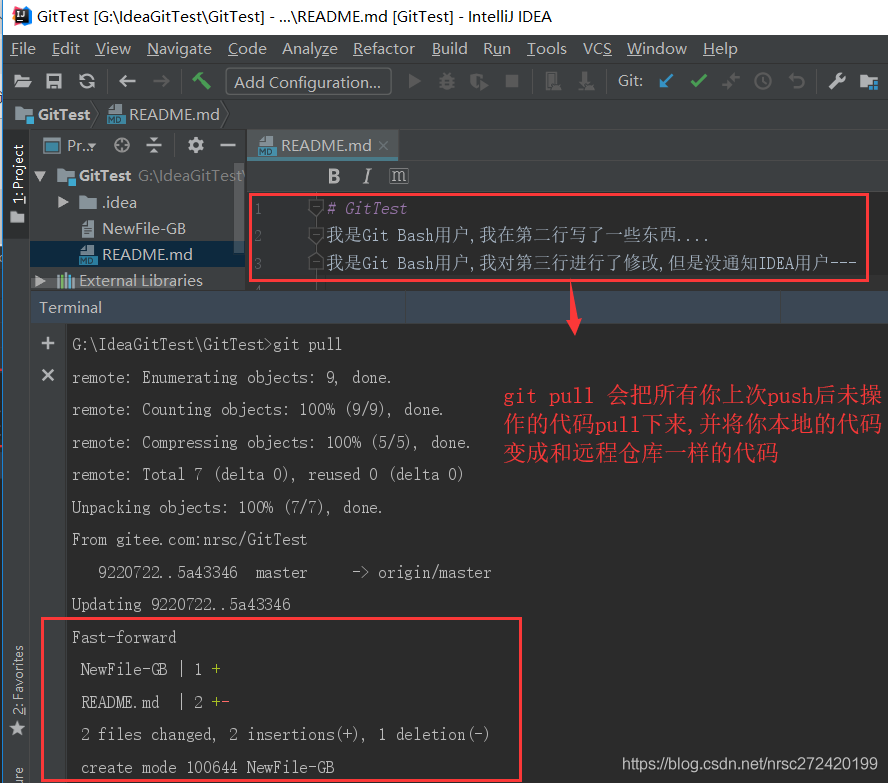This screenshot has width=888, height=783.
Task: Click the locate target icon in Project panel
Action: [122, 146]
